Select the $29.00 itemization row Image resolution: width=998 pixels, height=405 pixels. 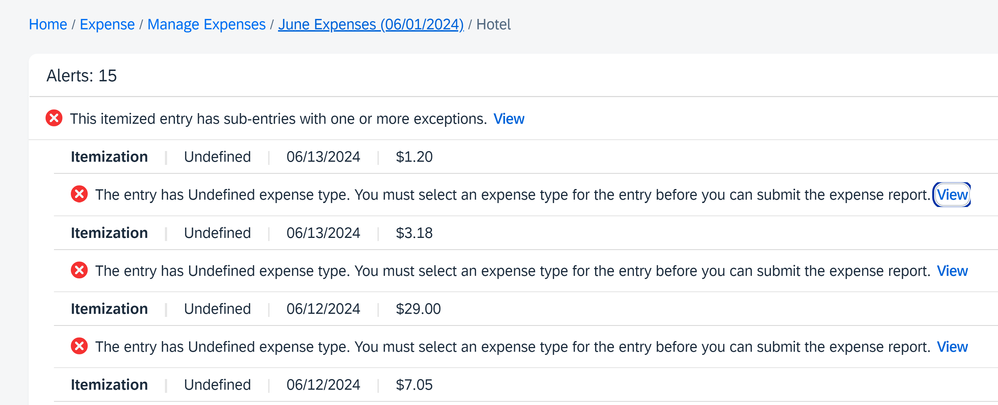(x=526, y=309)
